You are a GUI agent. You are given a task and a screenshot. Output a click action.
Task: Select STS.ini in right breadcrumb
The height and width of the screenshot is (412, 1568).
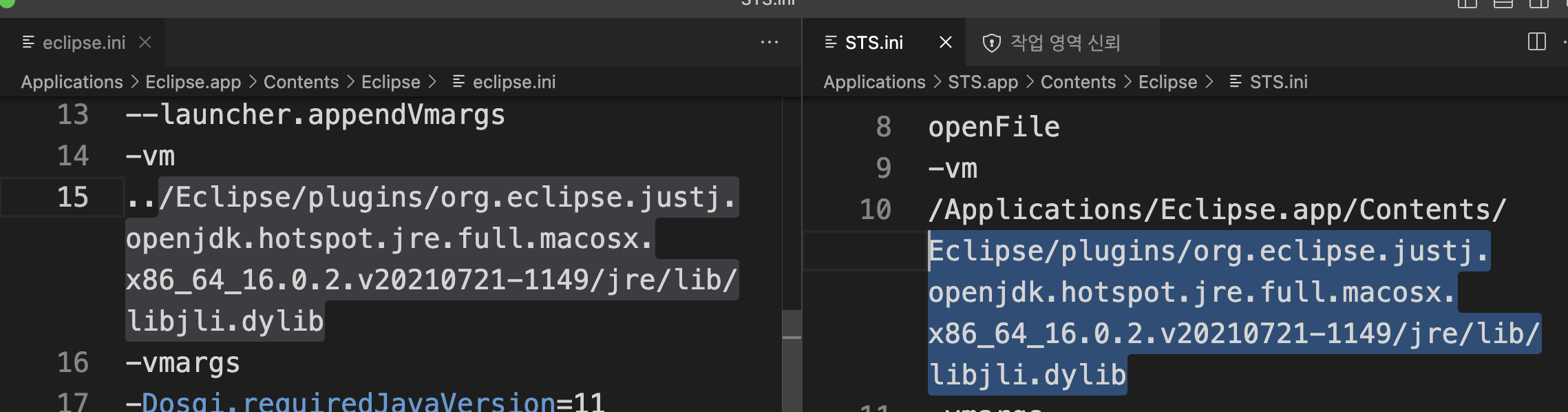tap(1279, 82)
